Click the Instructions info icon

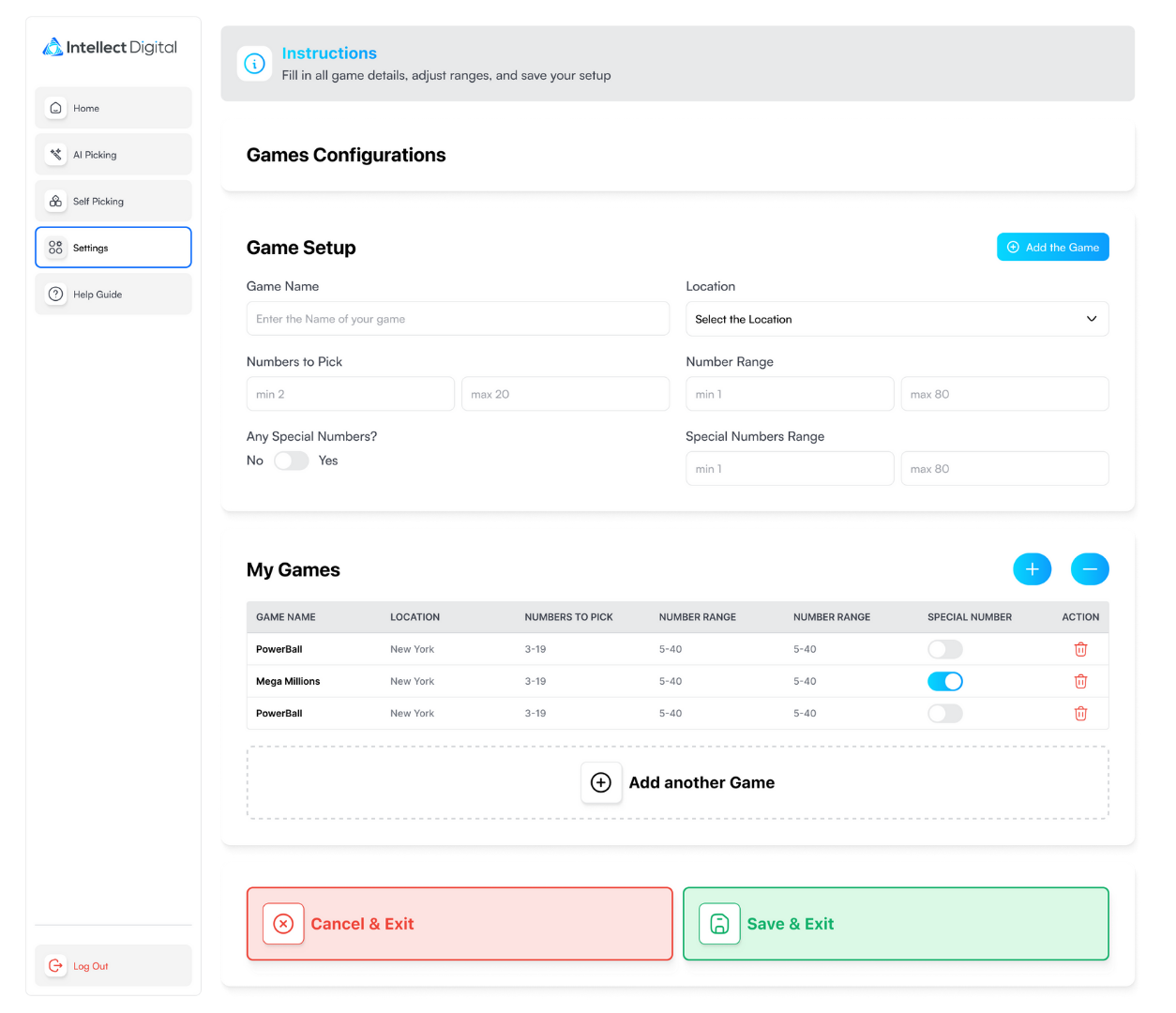(x=254, y=64)
